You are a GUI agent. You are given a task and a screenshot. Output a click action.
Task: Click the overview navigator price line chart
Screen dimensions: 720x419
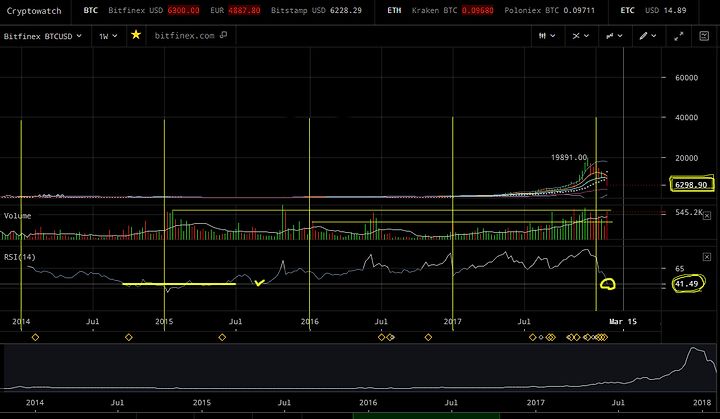pos(360,368)
